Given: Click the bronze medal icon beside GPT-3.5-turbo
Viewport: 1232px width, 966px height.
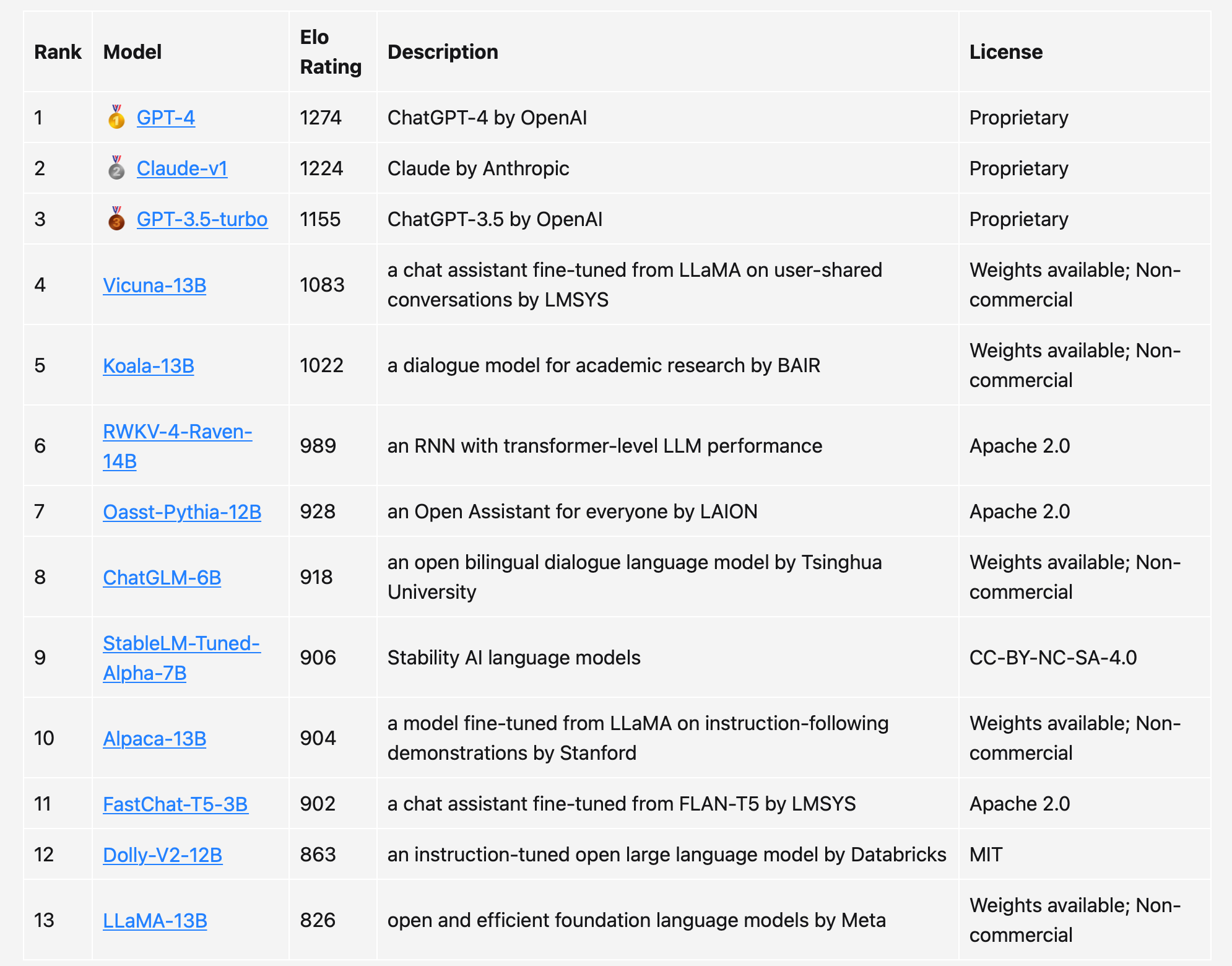Looking at the screenshot, I should click(x=116, y=219).
